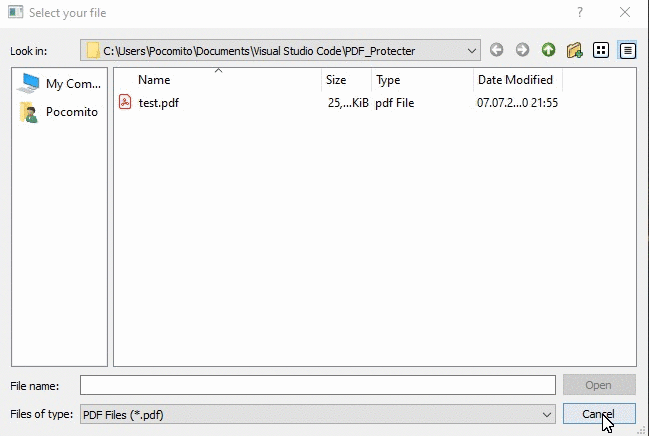Click the 'pdf File' type cell

click(394, 103)
